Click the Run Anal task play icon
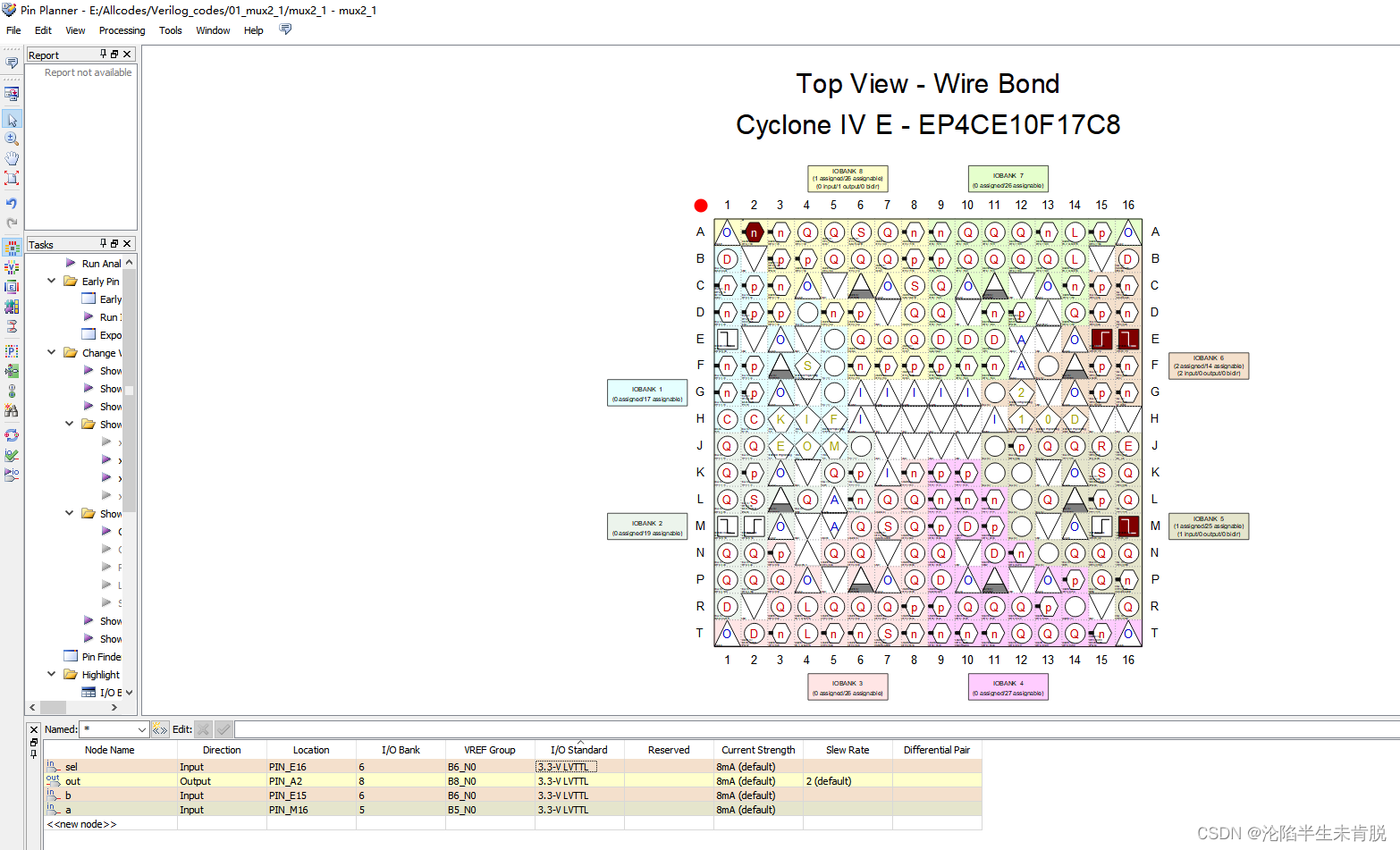The image size is (1400, 850). (x=71, y=263)
